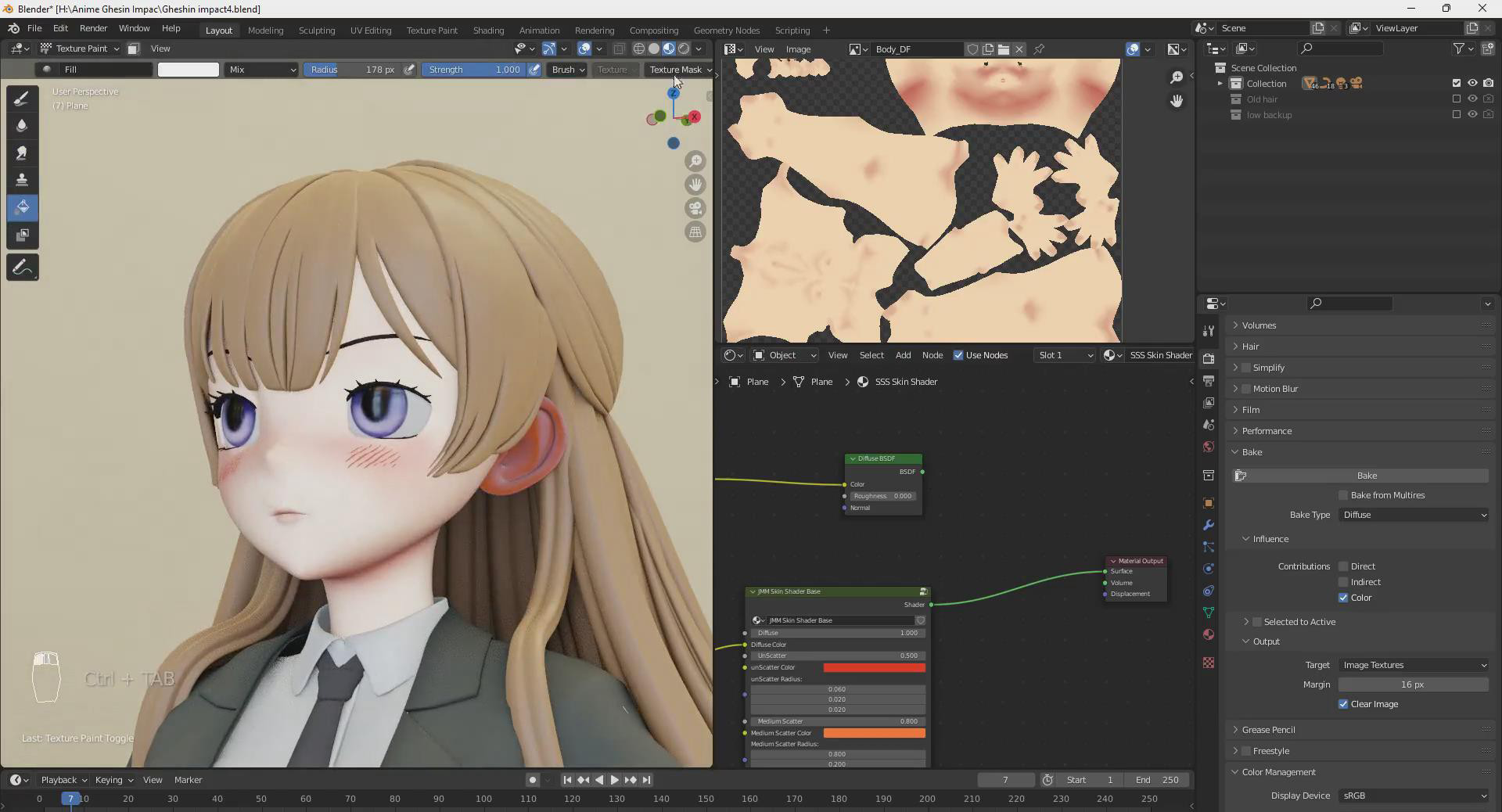
Task: Unlink the Body_DF image
Action: [1019, 49]
